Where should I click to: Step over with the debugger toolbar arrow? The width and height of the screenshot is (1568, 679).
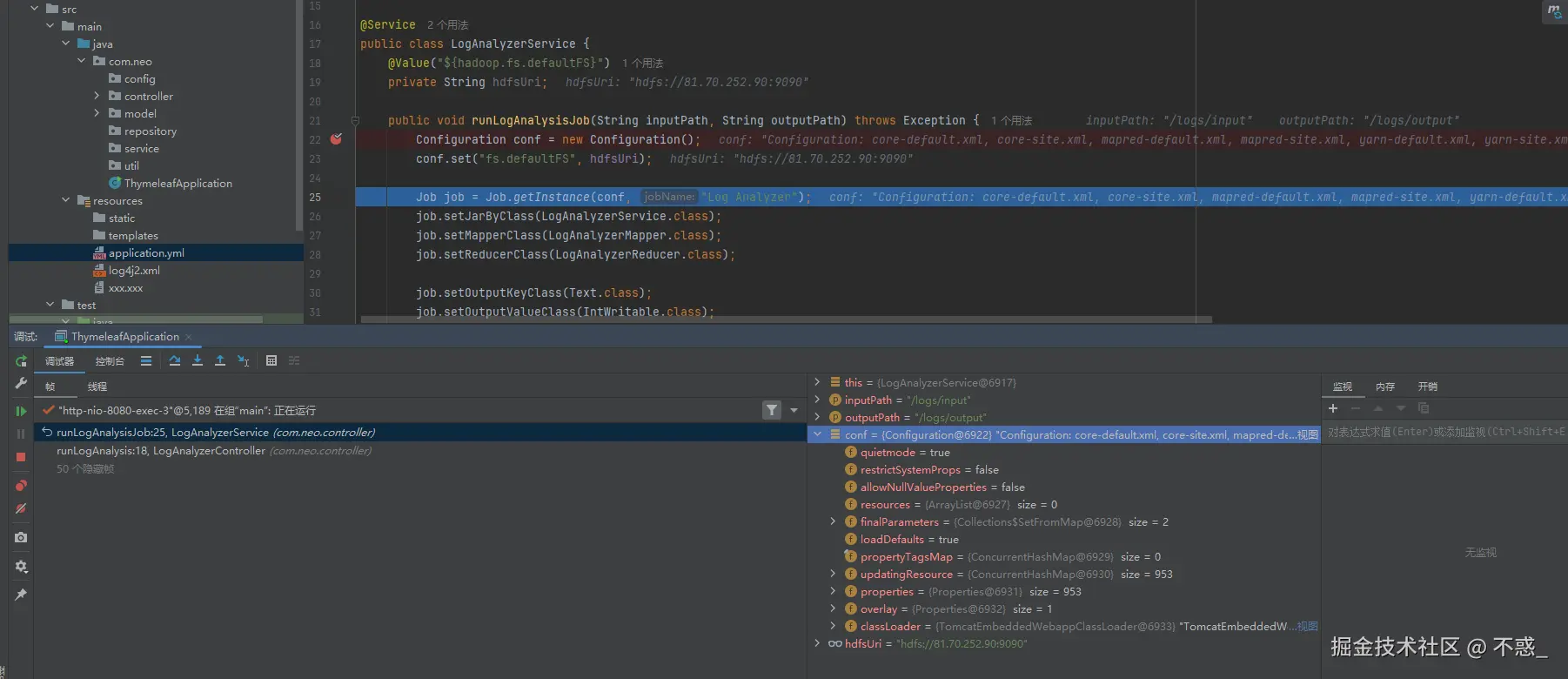click(x=175, y=360)
